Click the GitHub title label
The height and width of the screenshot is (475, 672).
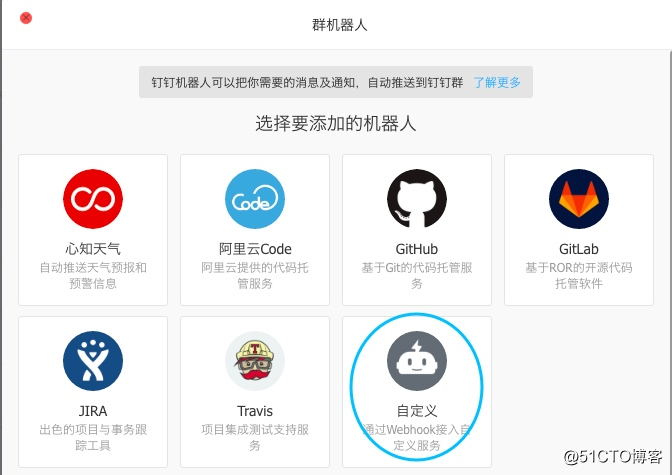point(417,249)
